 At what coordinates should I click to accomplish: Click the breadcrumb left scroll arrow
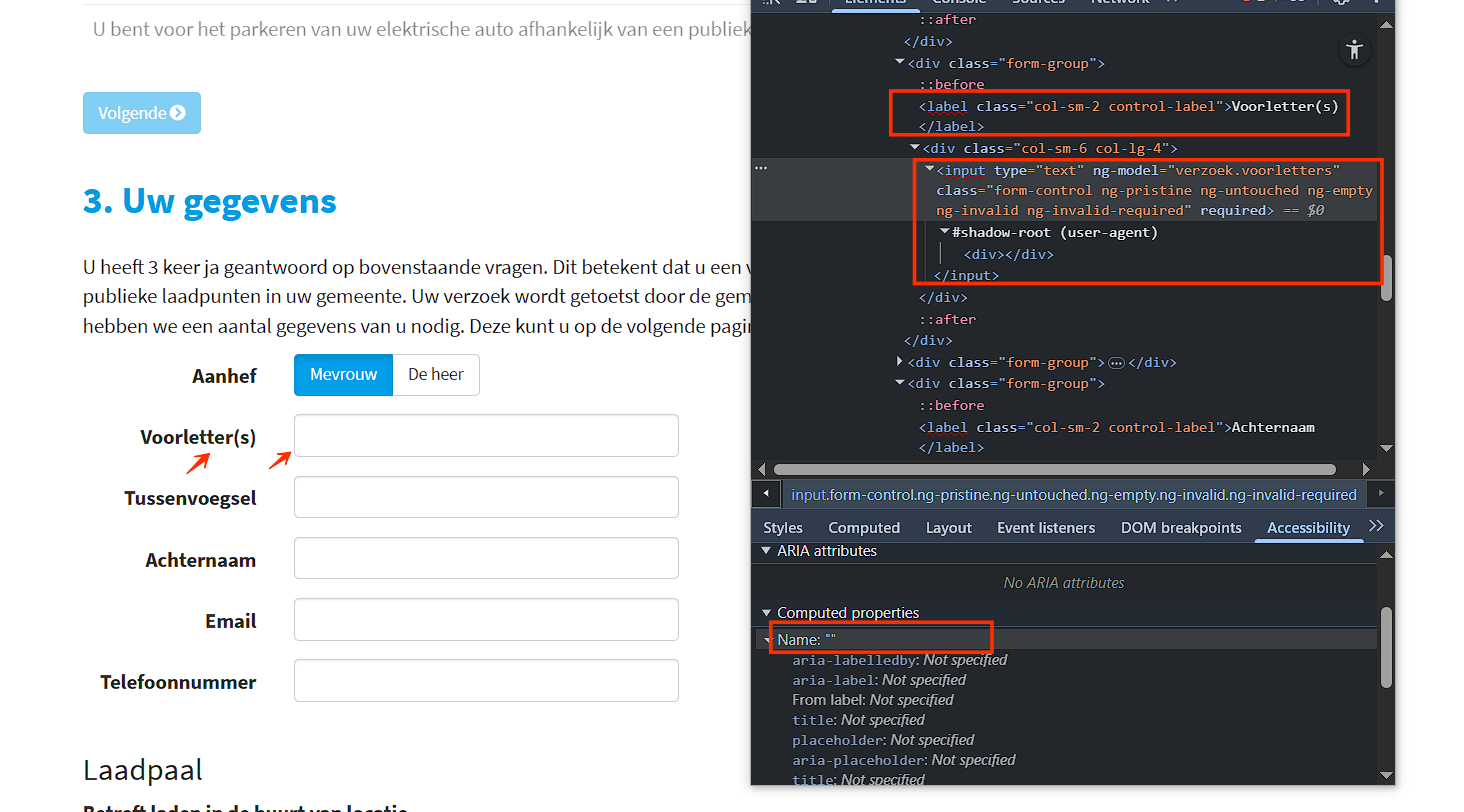coord(766,494)
